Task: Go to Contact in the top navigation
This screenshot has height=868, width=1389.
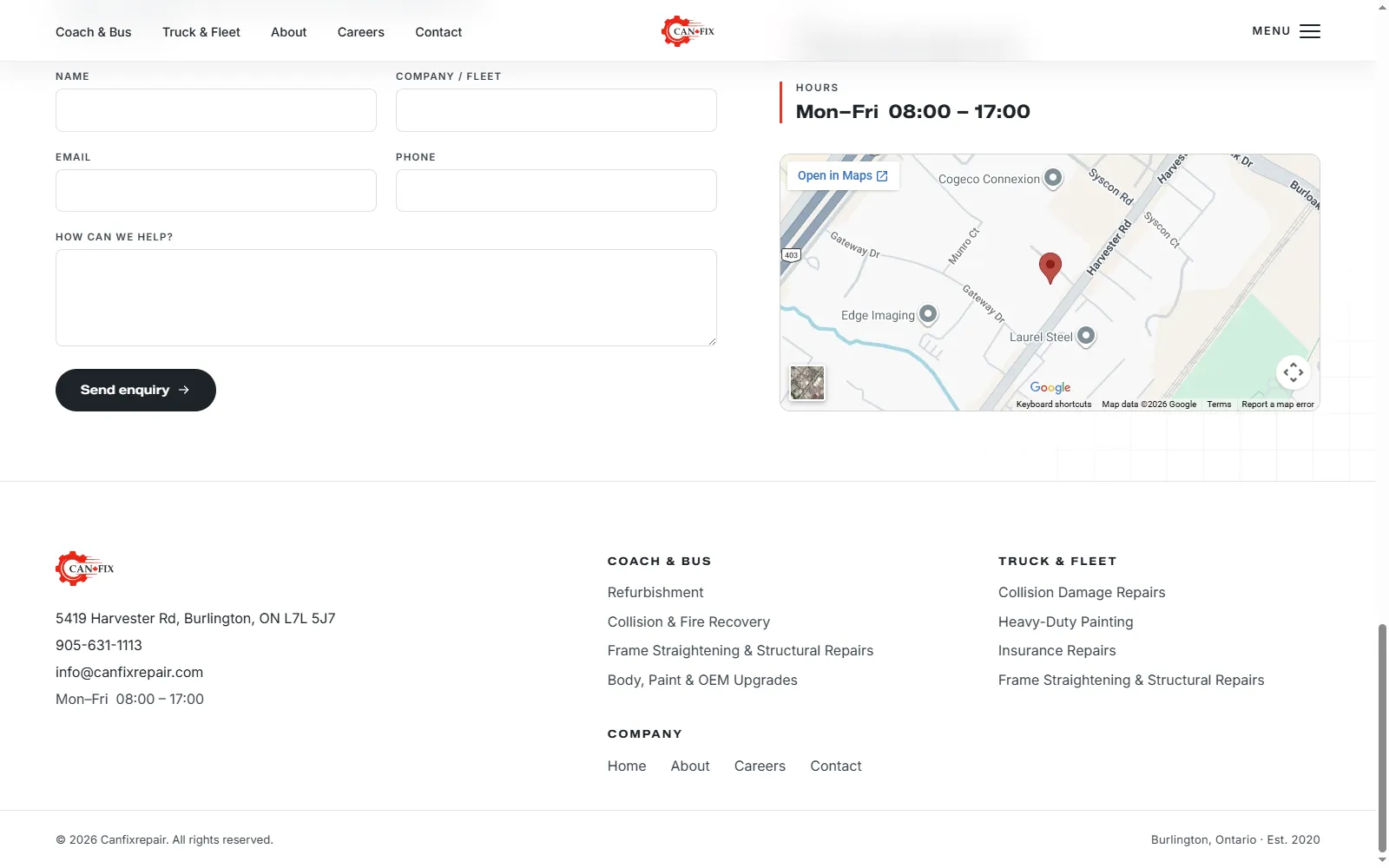Action: click(438, 32)
